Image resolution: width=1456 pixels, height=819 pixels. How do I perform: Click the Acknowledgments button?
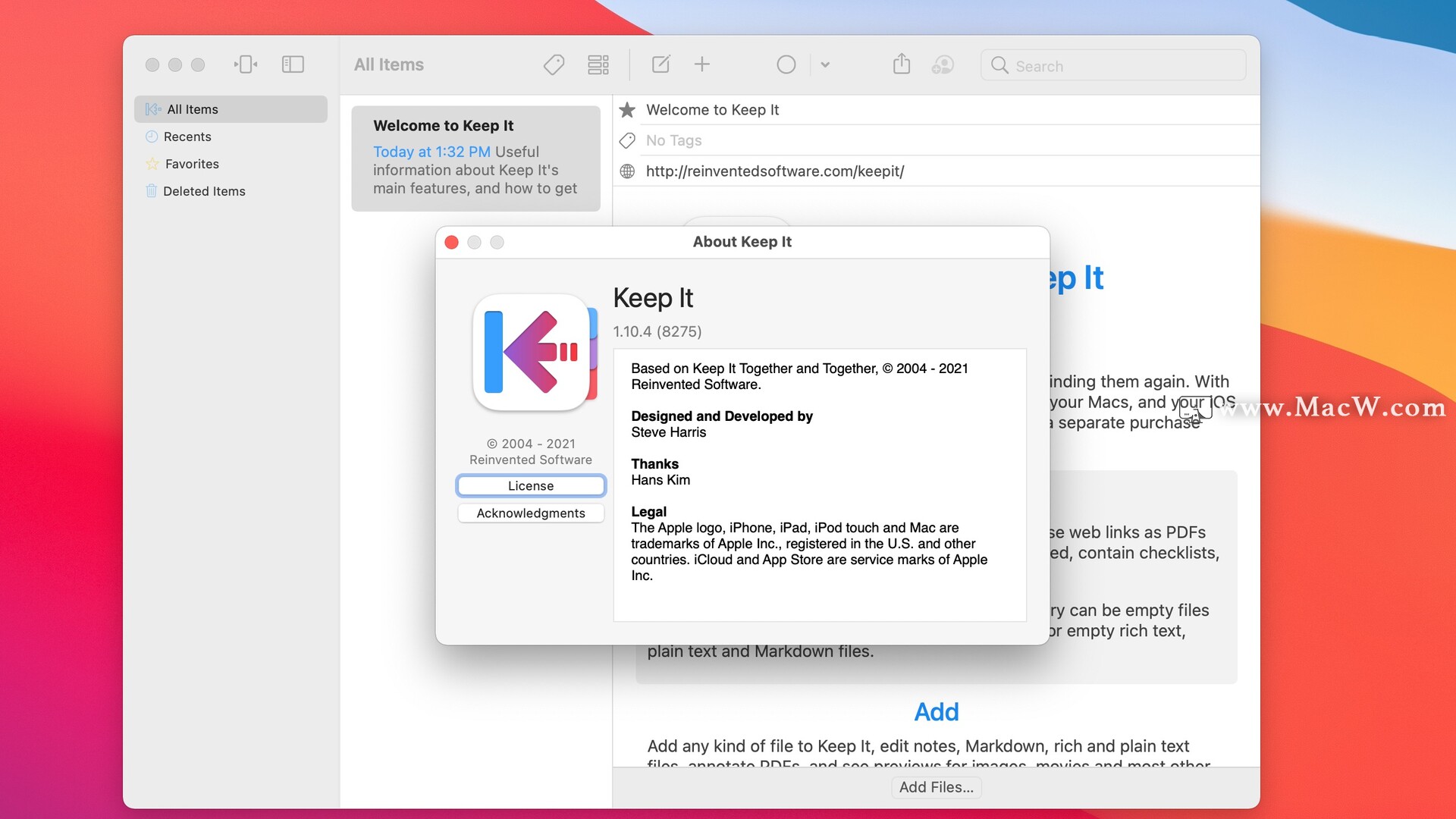click(x=531, y=512)
